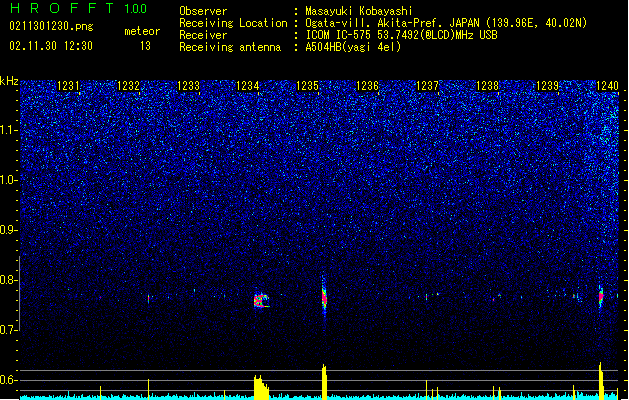Click the date stamp 02.11.30 12:30
Screen dimensions: 629x400
click(x=51, y=46)
